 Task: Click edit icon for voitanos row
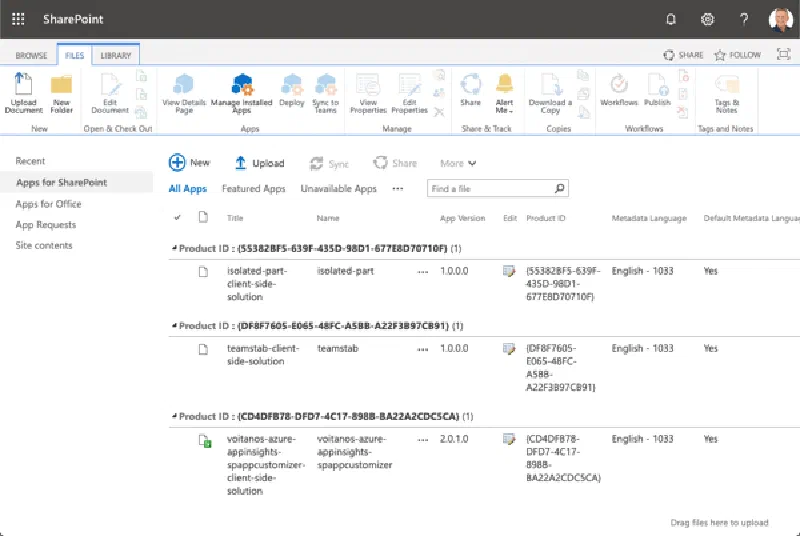click(x=509, y=439)
